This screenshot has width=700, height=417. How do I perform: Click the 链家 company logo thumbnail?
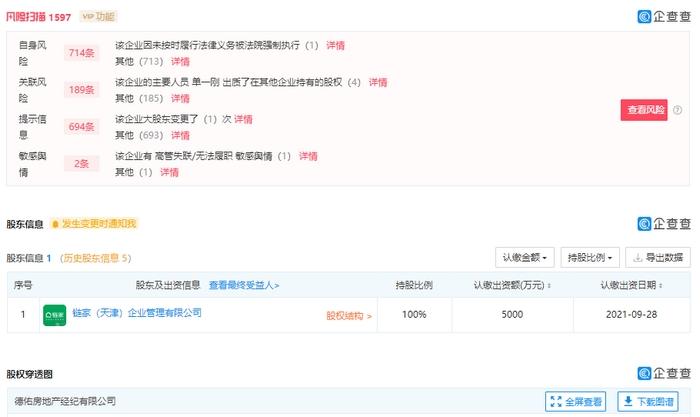coord(54,315)
